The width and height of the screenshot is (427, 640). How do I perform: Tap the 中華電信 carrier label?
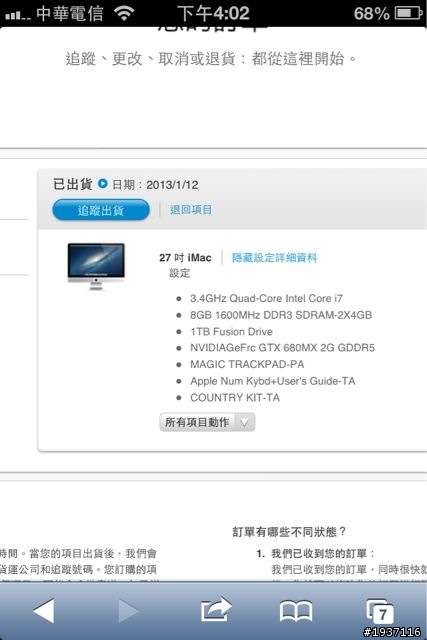click(x=69, y=13)
